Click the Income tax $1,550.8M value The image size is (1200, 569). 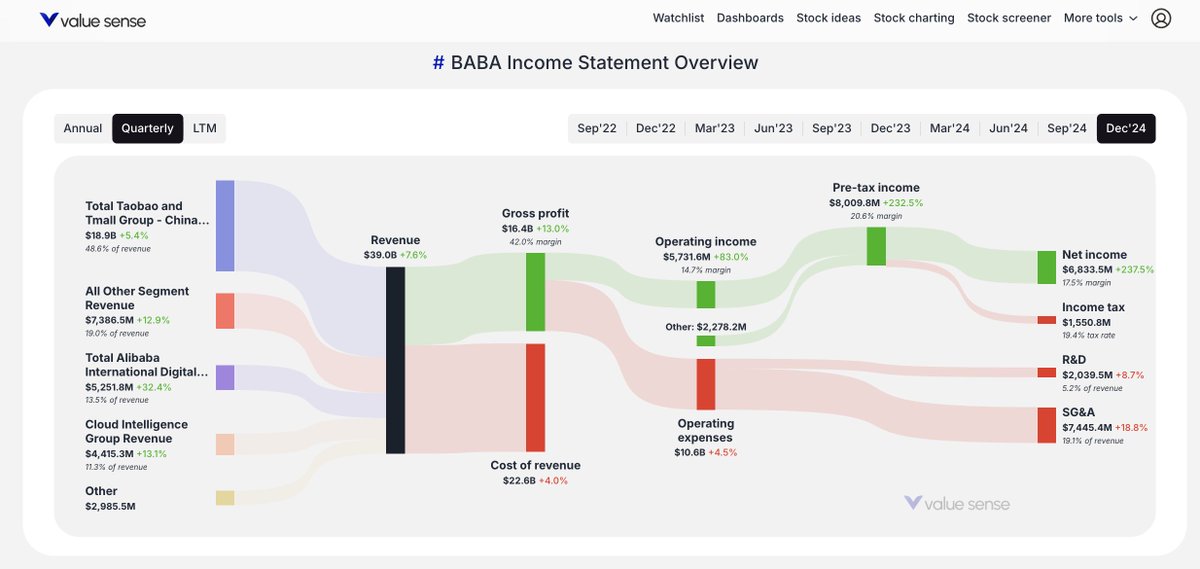coord(1086,323)
